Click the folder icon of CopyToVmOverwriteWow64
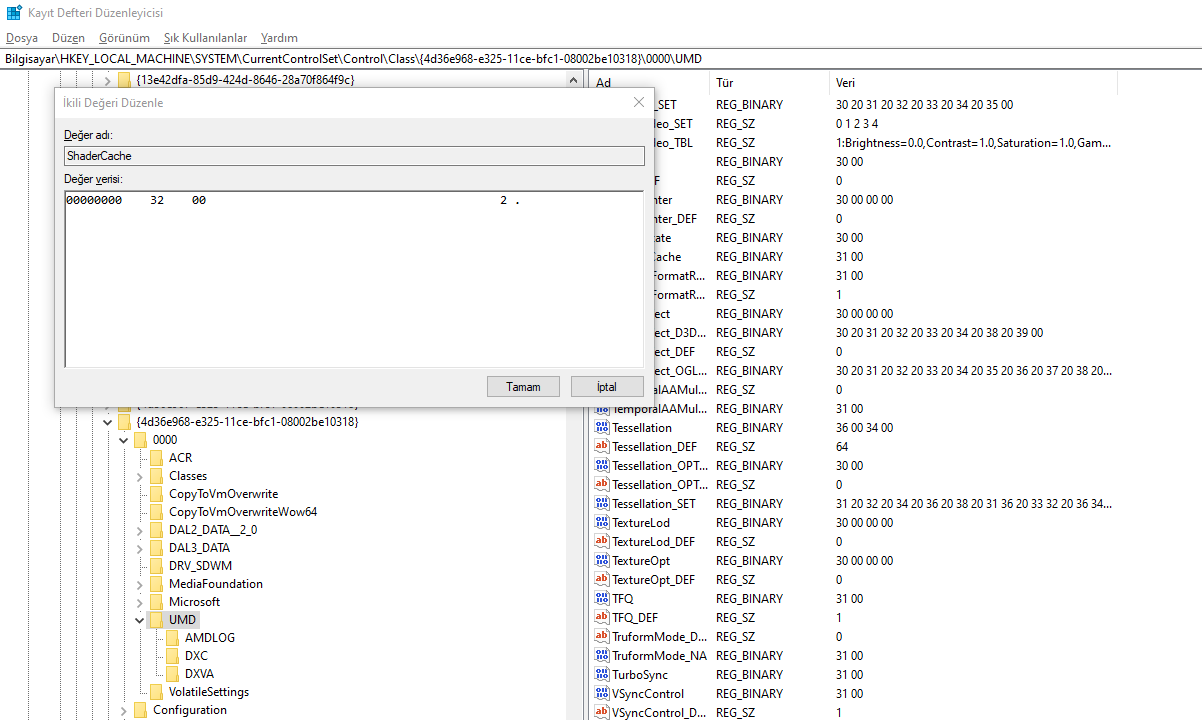The width and height of the screenshot is (1202, 720). [156, 512]
